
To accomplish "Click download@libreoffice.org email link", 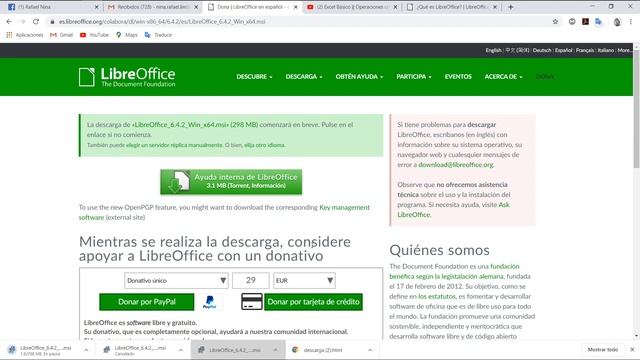I will [456, 165].
